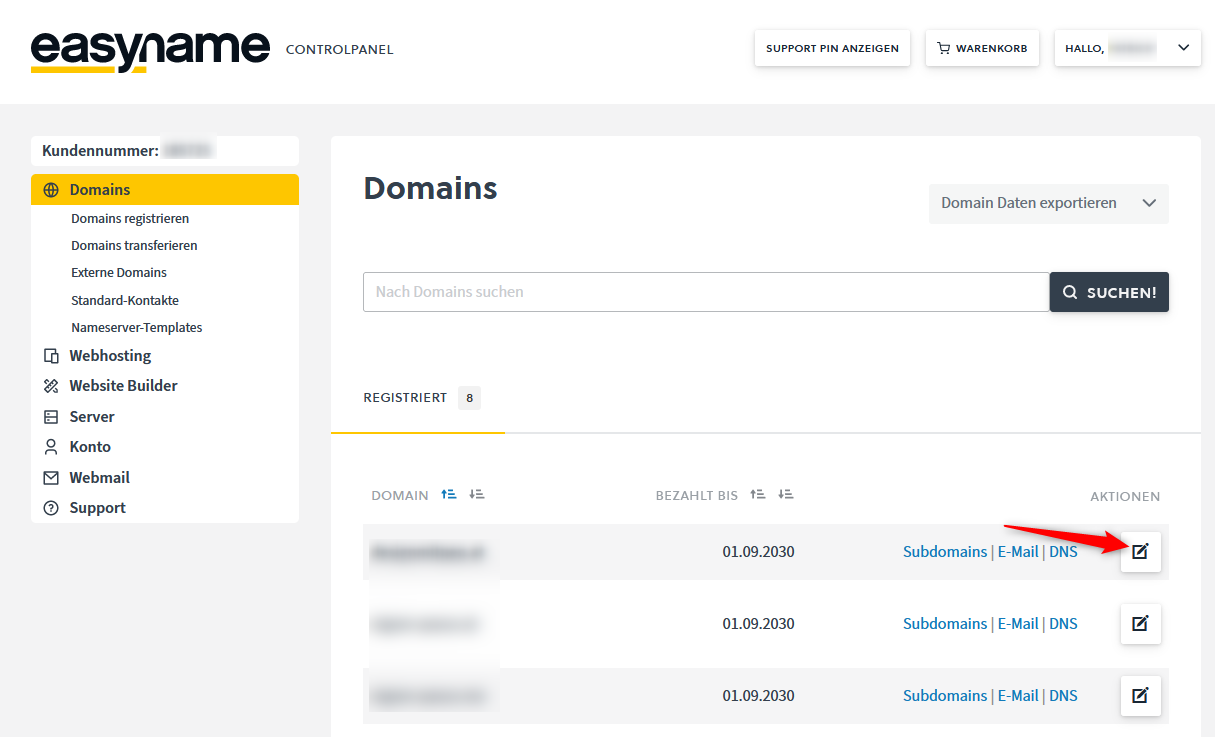This screenshot has width=1215, height=737.
Task: Open Webhosting via its sidebar icon
Action: 51,356
